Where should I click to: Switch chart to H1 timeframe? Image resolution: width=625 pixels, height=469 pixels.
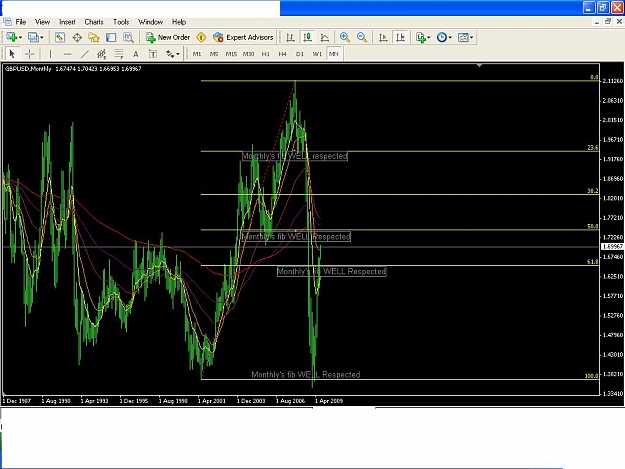(265, 54)
